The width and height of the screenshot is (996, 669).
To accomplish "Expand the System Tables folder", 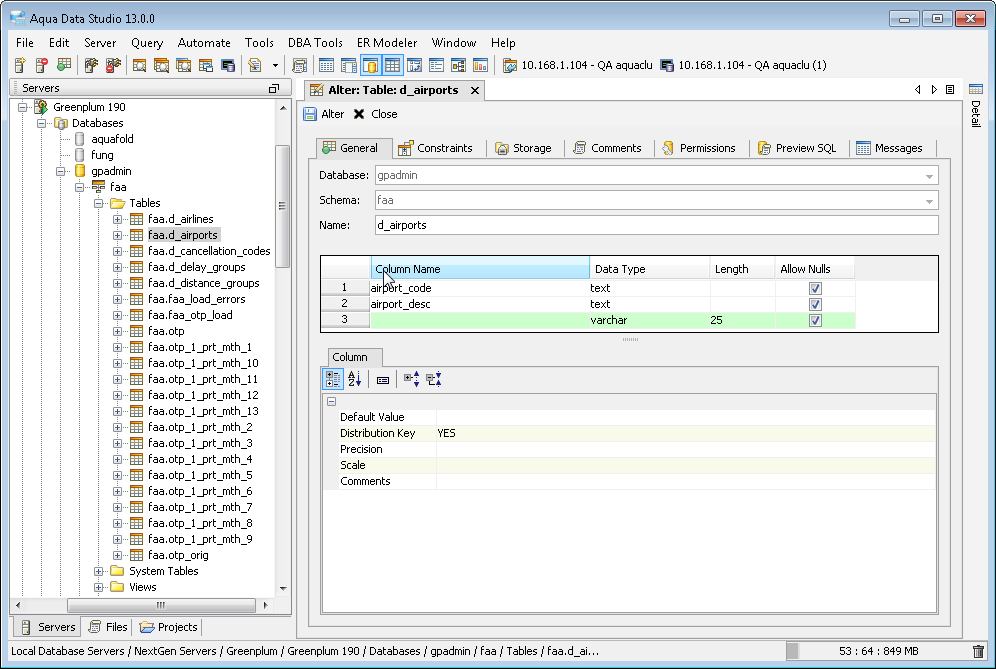I will pyautogui.click(x=99, y=571).
